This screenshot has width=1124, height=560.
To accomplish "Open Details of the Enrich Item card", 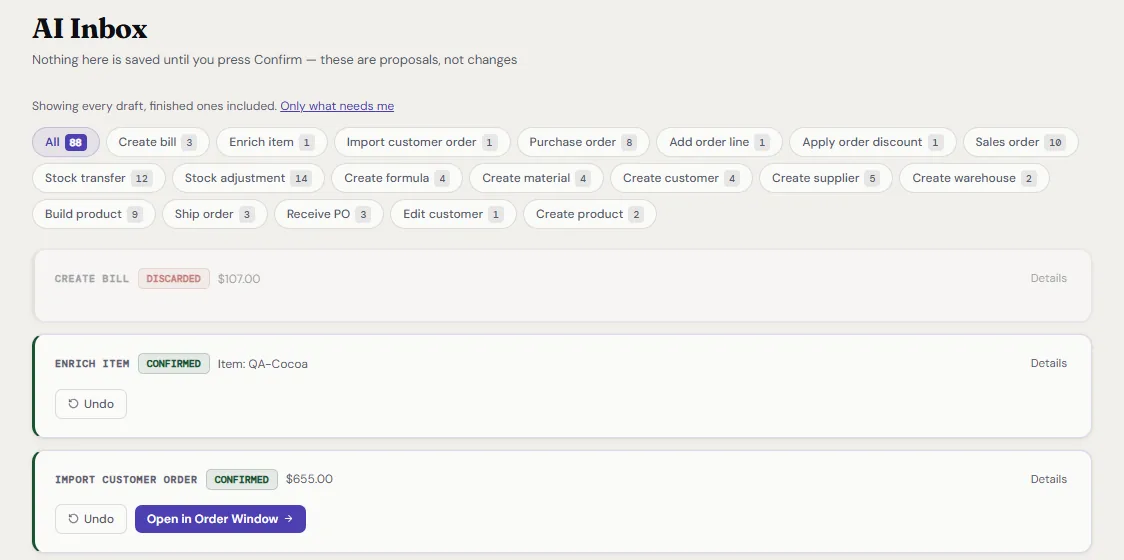I will pos(1049,364).
